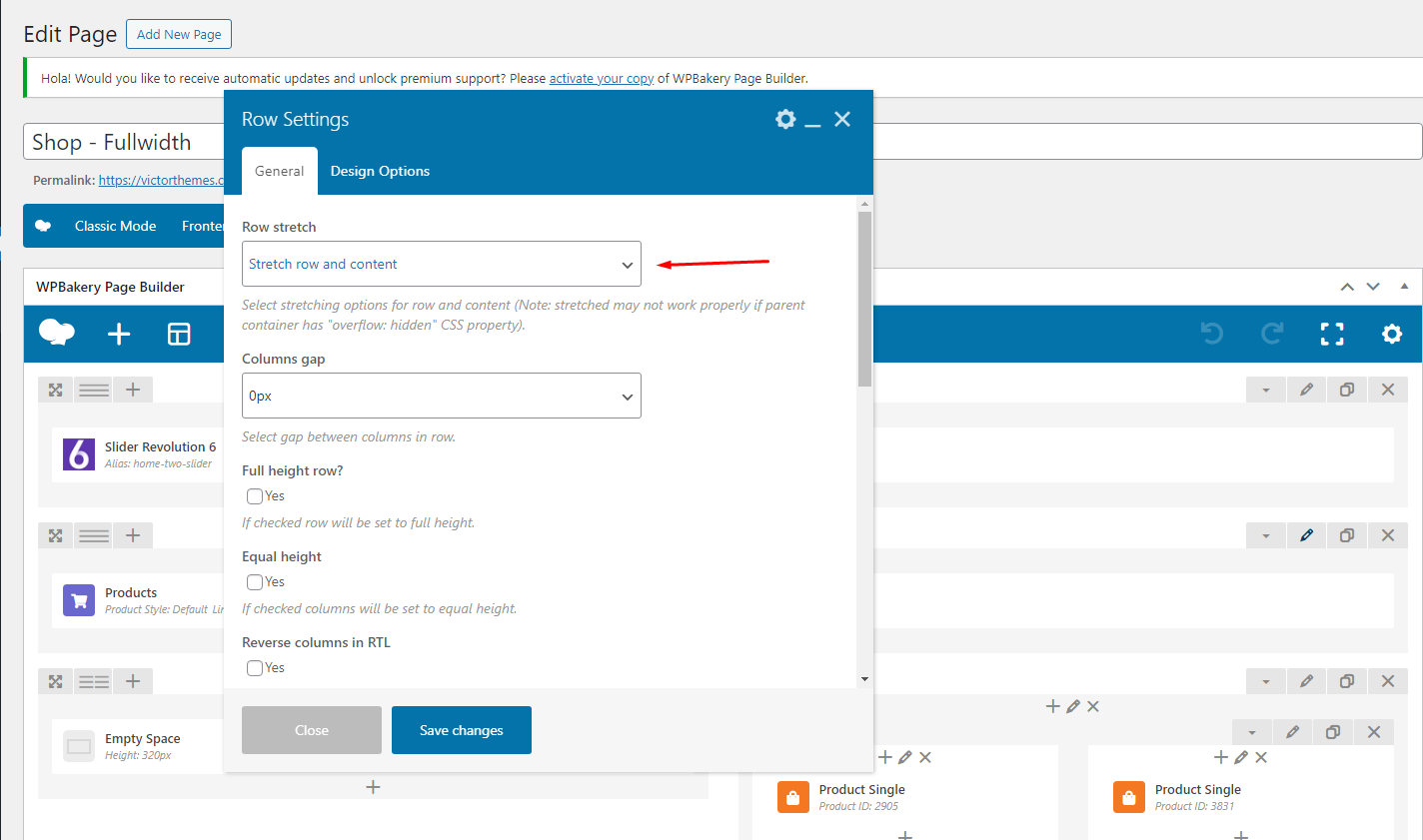Toggle Empty Space row collapse arrow
The height and width of the screenshot is (840, 1423).
point(1266,681)
